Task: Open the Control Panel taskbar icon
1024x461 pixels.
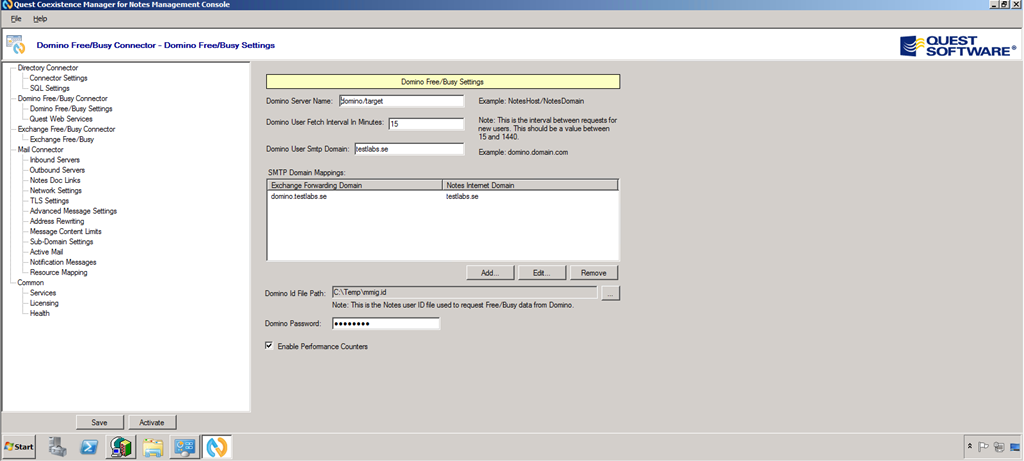Action: click(x=184, y=447)
